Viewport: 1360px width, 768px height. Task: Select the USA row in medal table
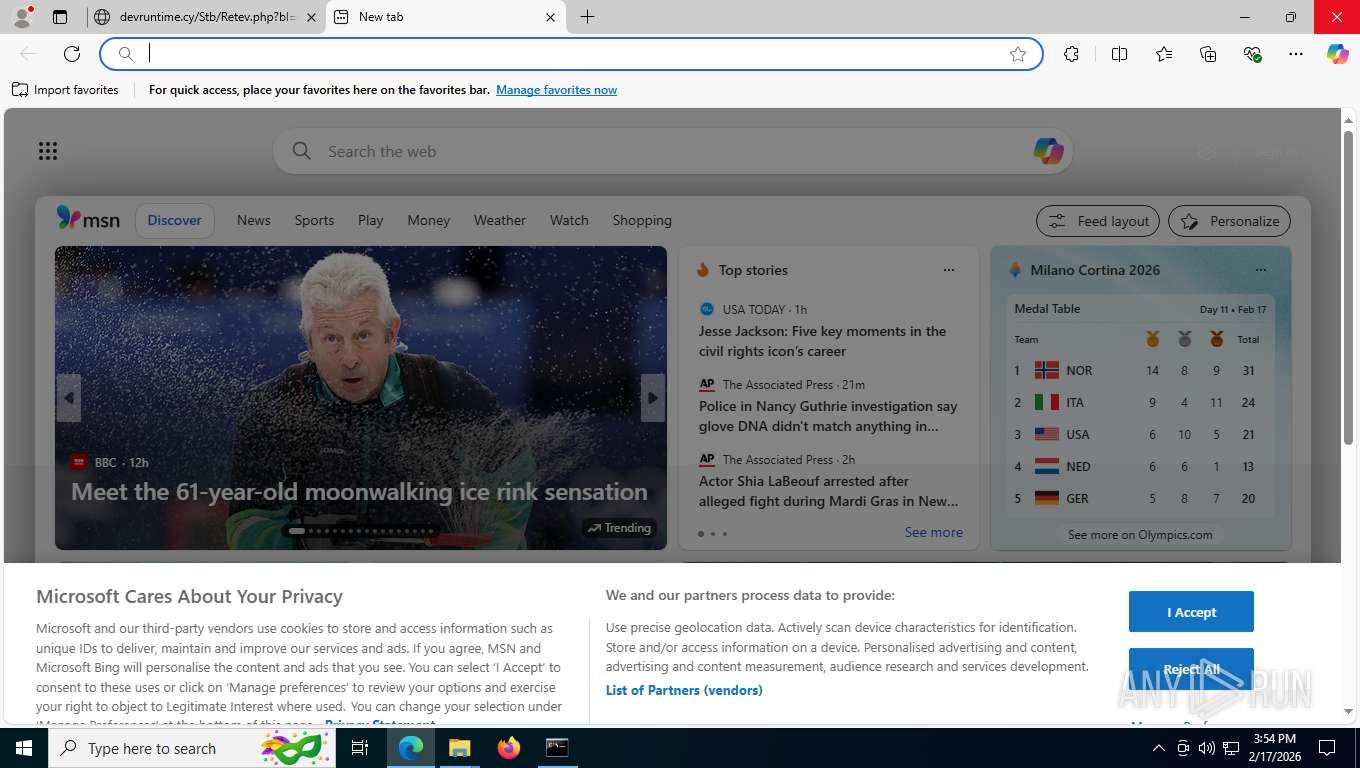[x=1140, y=434]
